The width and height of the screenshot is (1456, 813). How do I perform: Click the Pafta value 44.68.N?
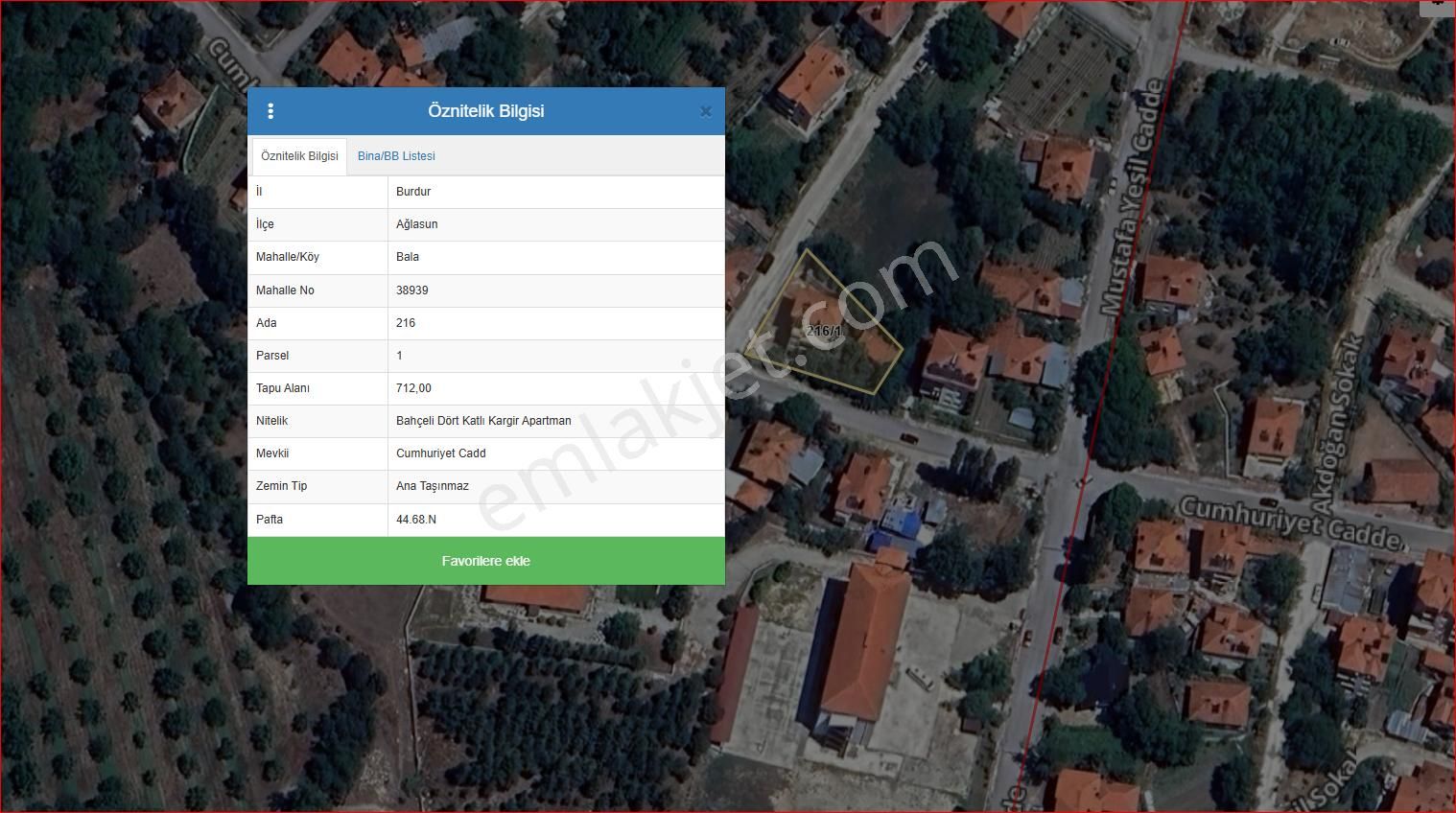pos(416,520)
